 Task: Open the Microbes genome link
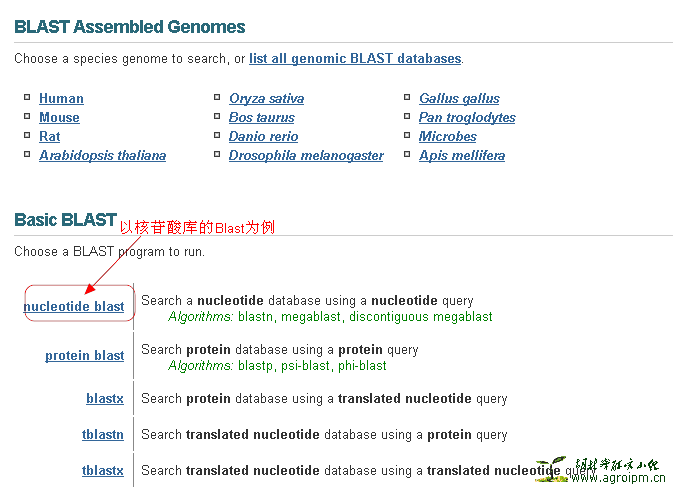pyautogui.click(x=448, y=136)
